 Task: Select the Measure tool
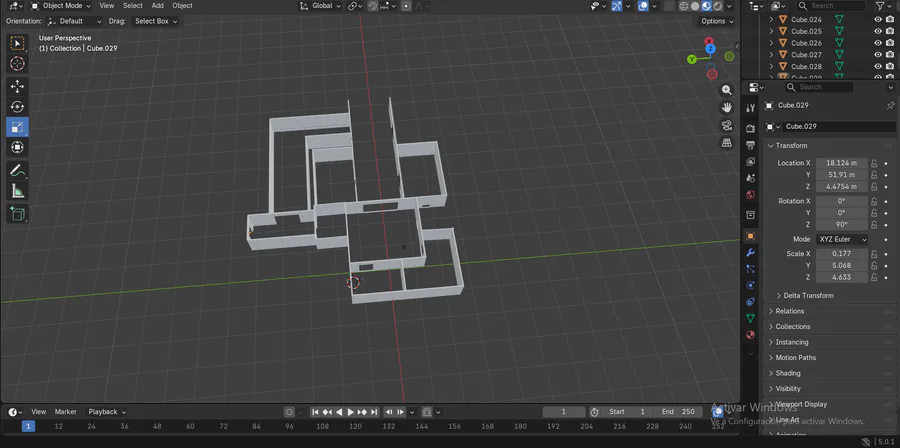17,191
